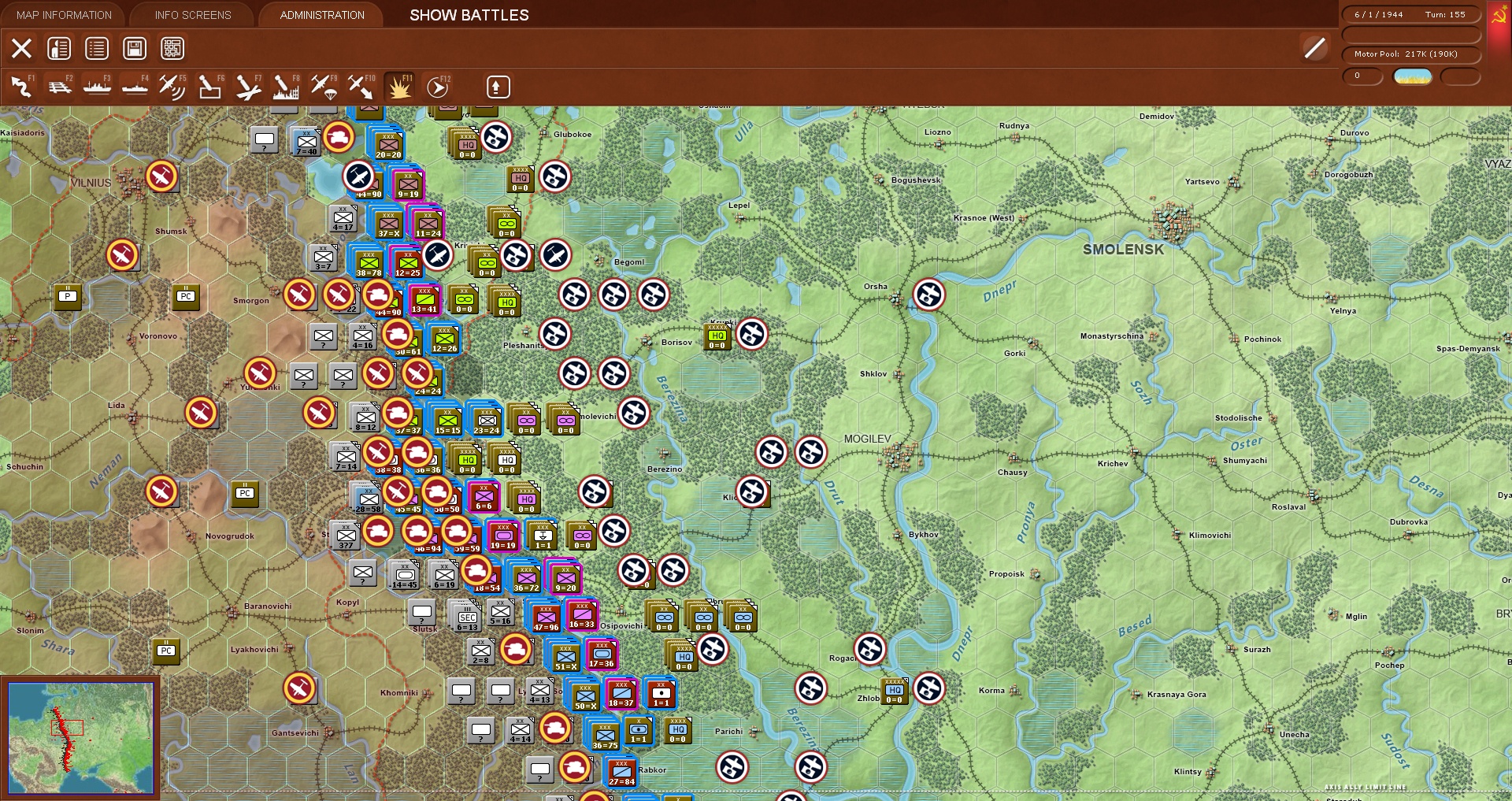This screenshot has width=1512, height=801.
Task: Click the Bykhov town label
Action: click(924, 535)
